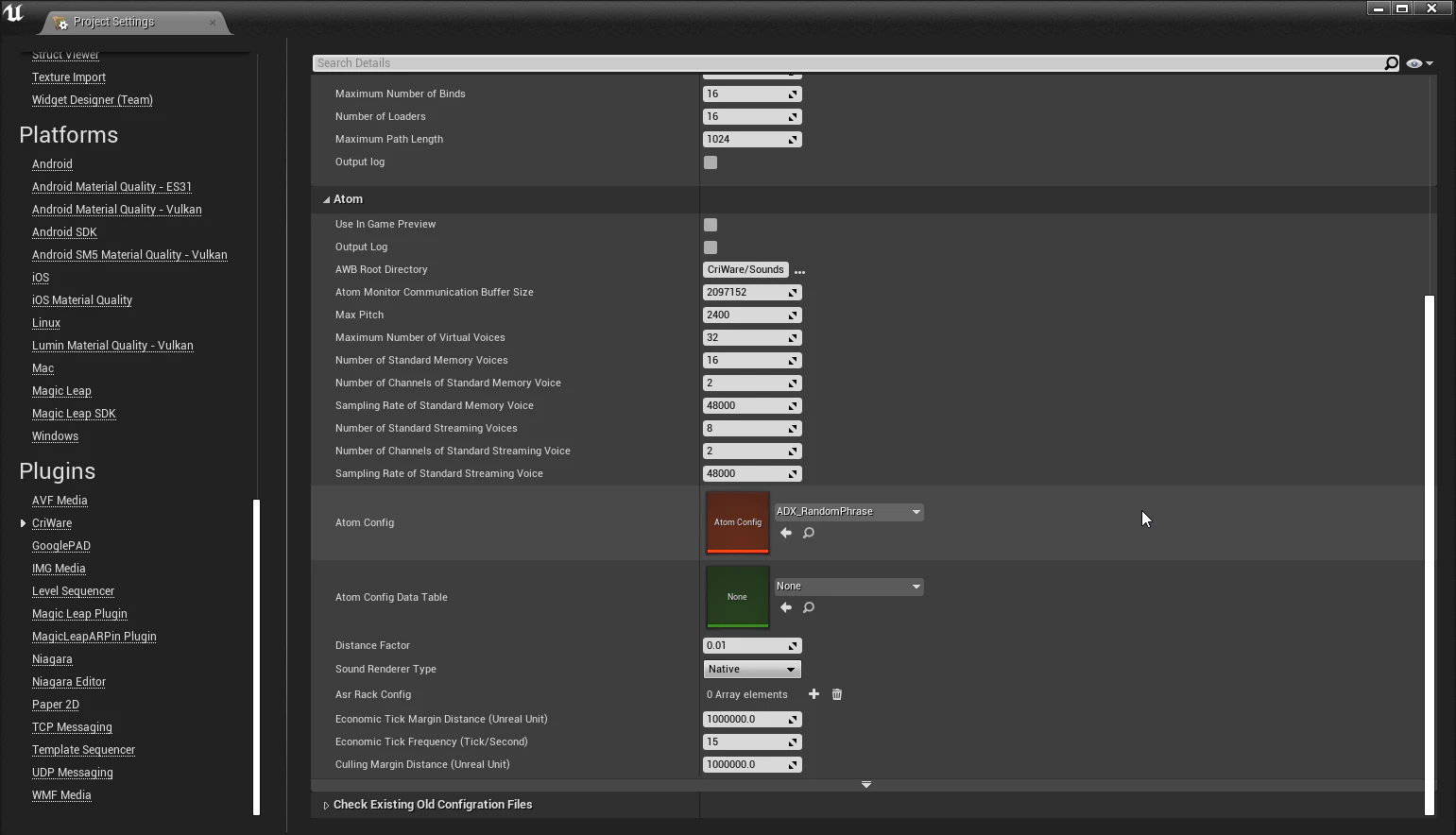
Task: Toggle Atom Output Log checkbox
Action: 711,247
